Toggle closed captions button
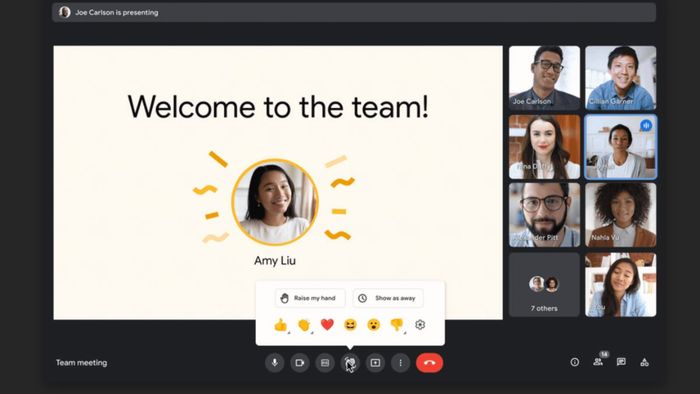The height and width of the screenshot is (394, 700). pyautogui.click(x=325, y=363)
